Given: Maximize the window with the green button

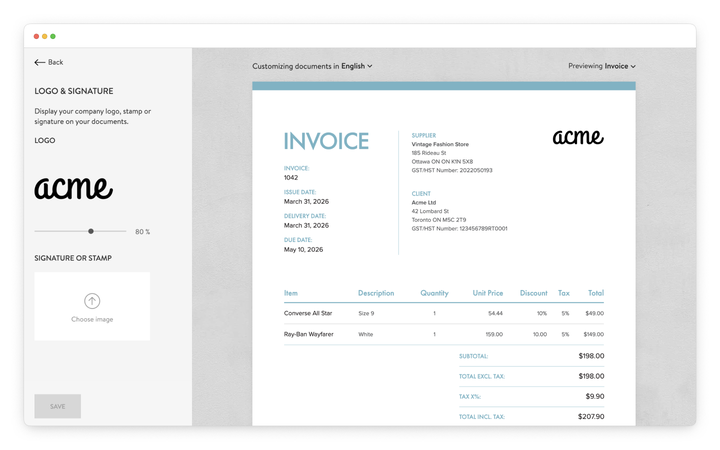Looking at the screenshot, I should [53, 36].
